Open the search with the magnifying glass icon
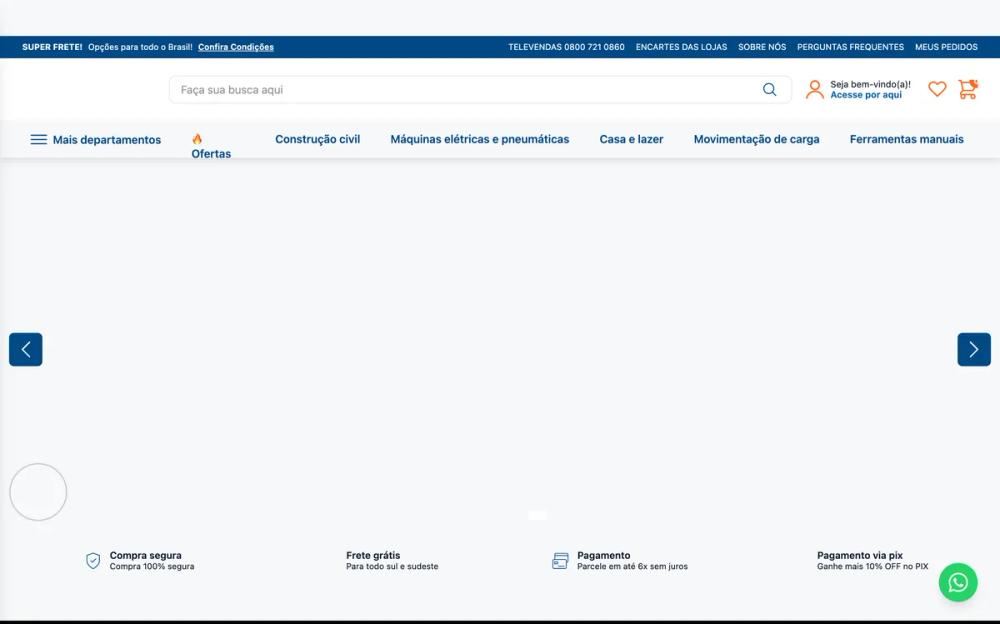 click(x=769, y=89)
